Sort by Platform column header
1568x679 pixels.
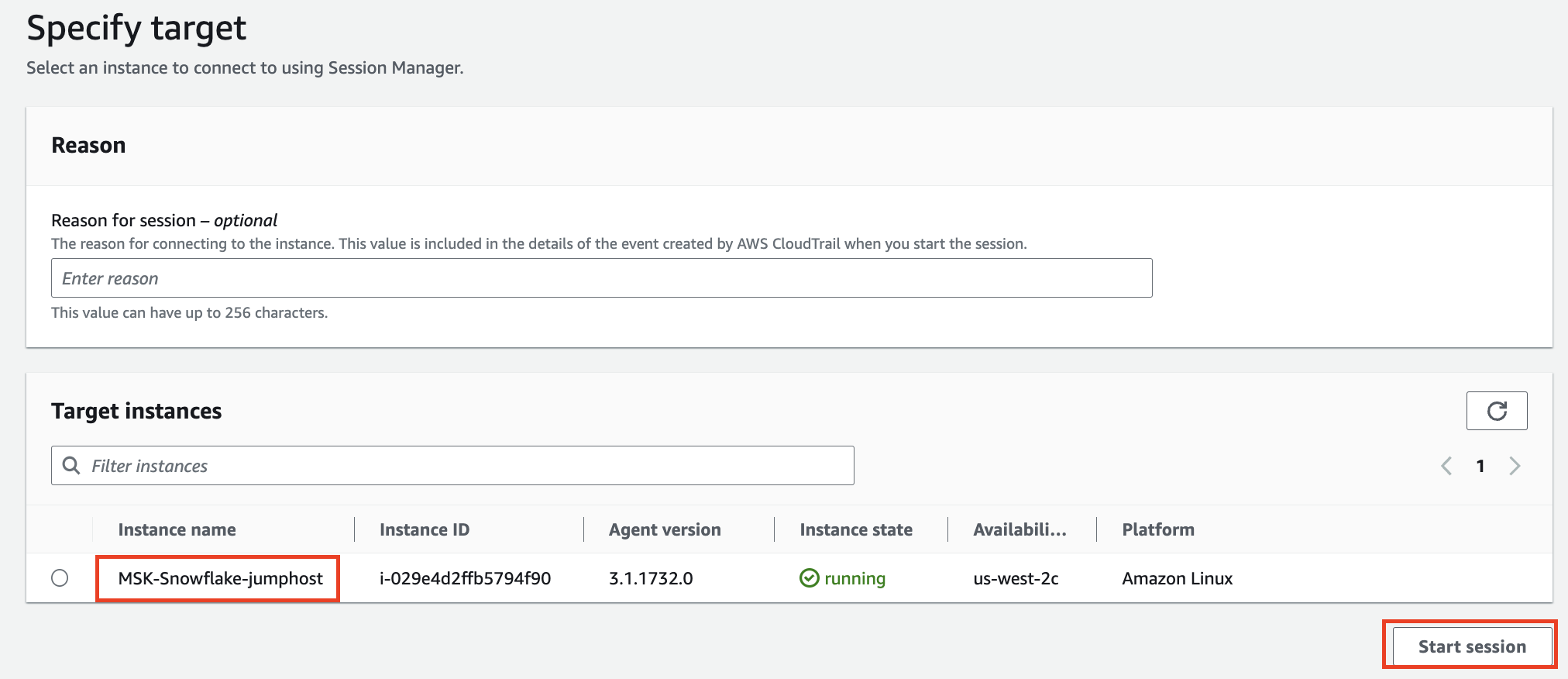[1157, 530]
